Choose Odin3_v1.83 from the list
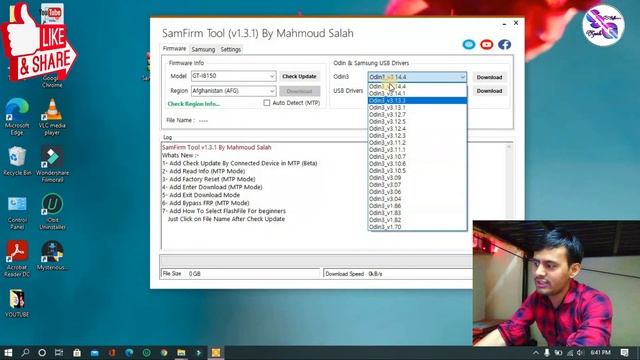 (x=417, y=213)
